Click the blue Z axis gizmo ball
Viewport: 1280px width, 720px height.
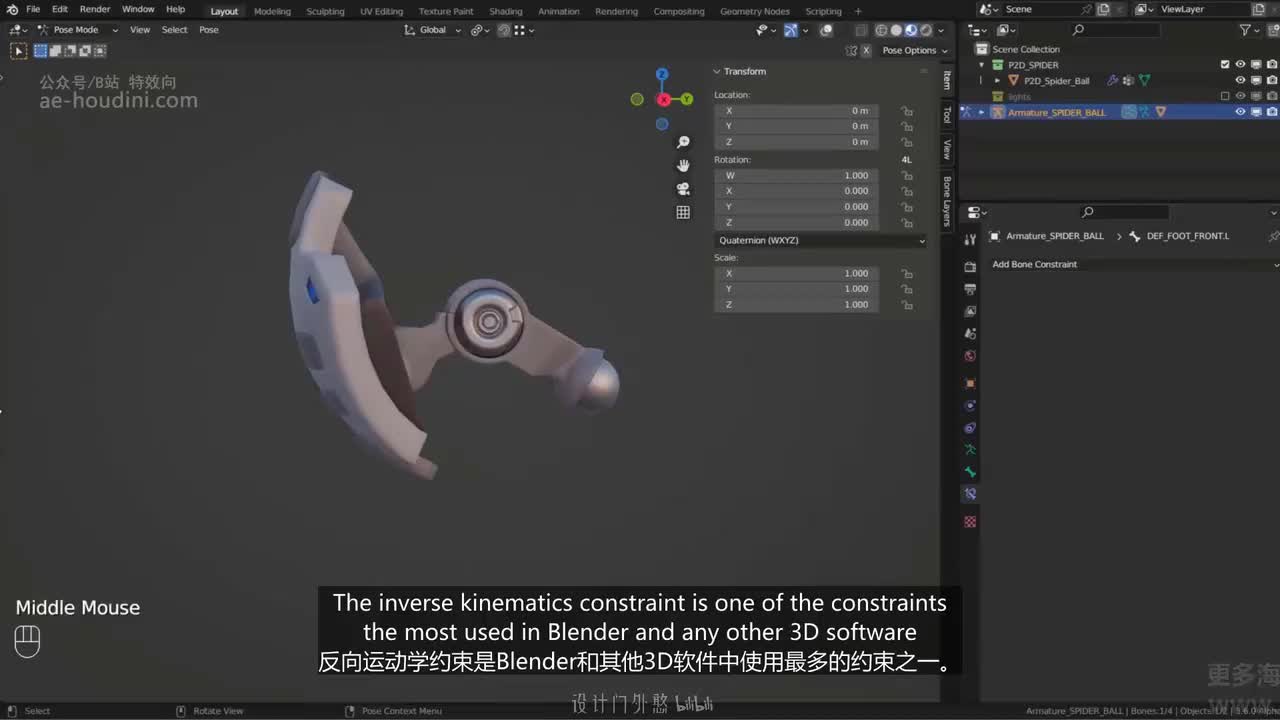(x=661, y=74)
